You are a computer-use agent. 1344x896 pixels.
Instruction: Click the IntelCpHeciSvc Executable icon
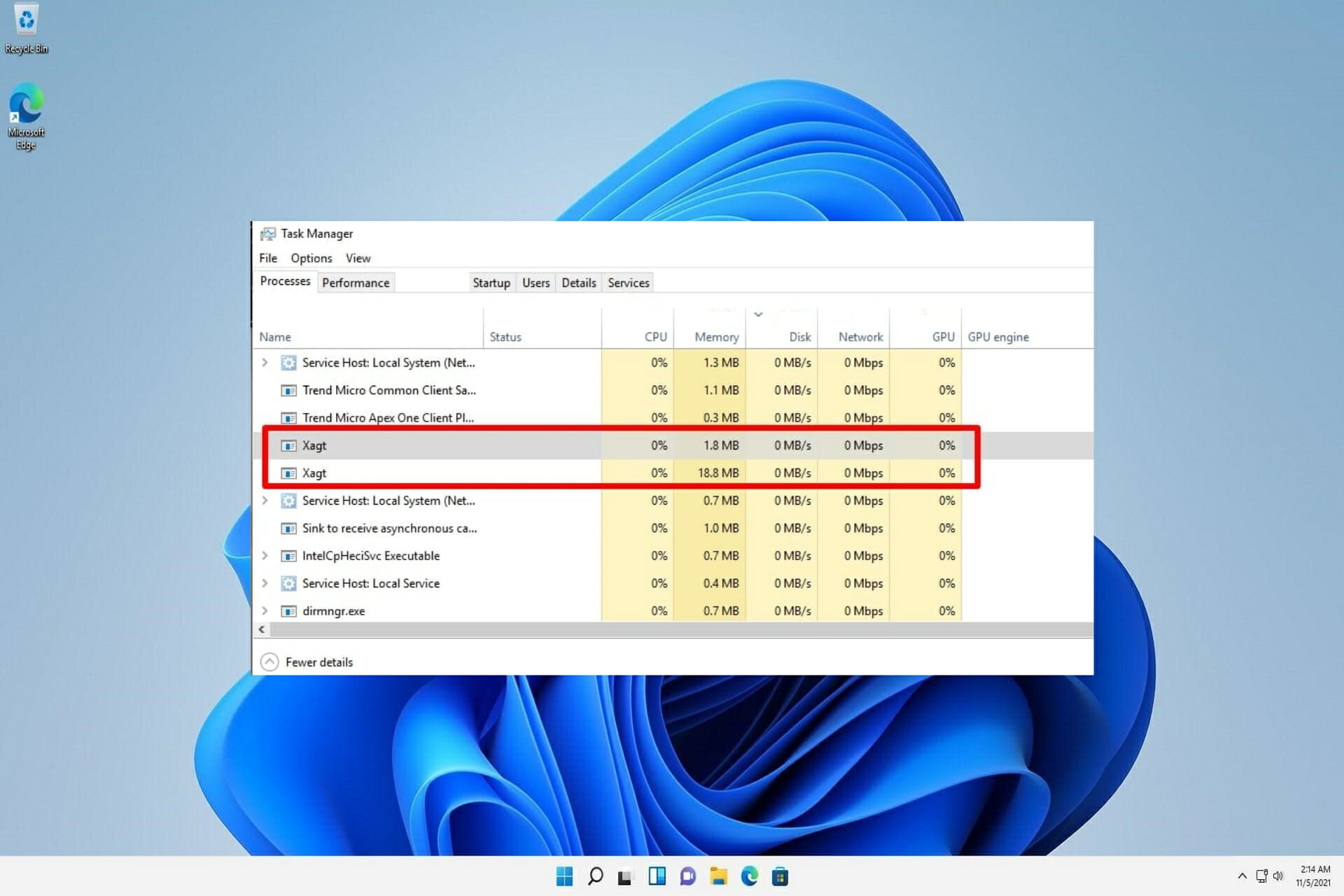pyautogui.click(x=288, y=556)
